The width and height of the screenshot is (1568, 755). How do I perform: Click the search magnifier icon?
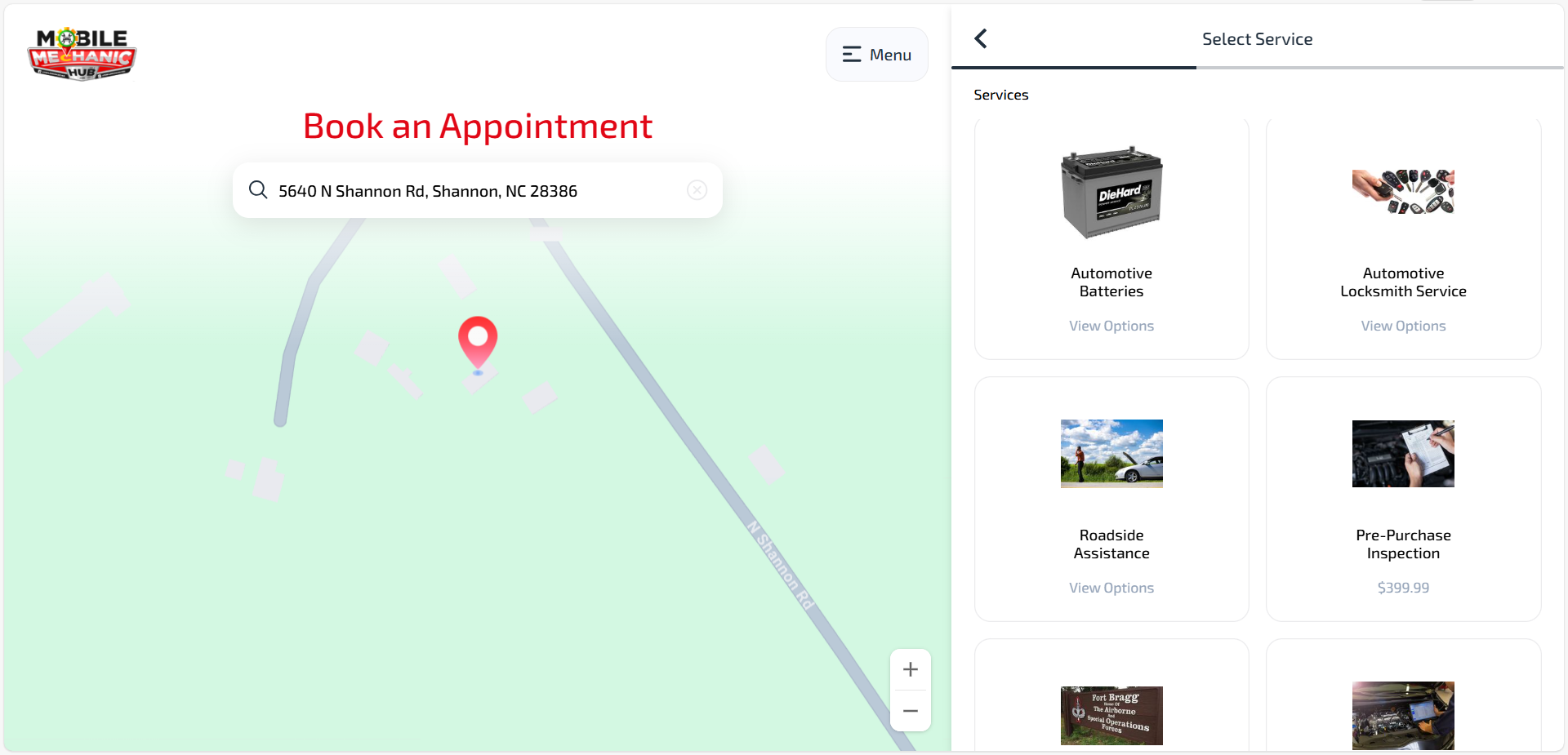tap(258, 189)
